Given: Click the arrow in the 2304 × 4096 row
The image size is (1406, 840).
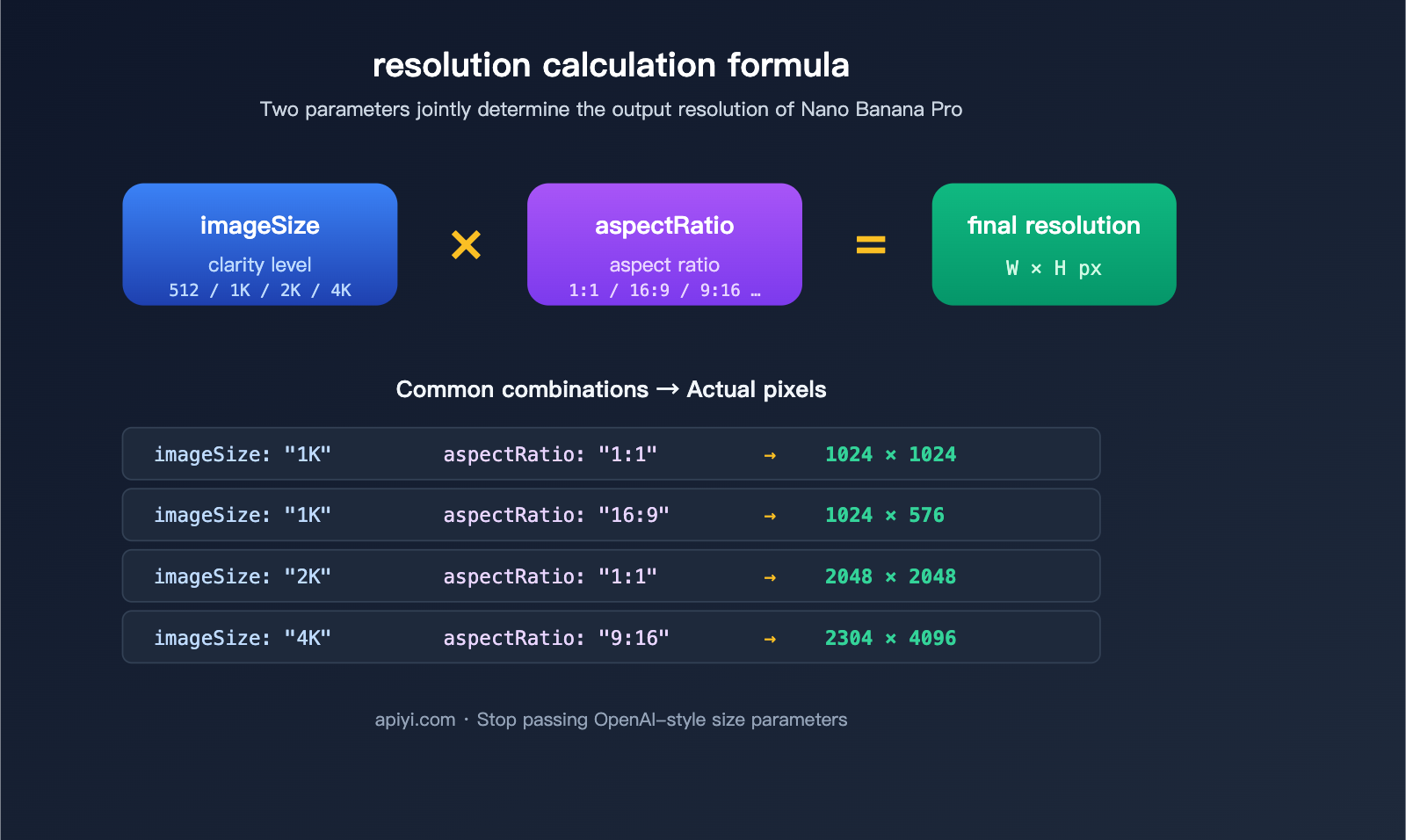Looking at the screenshot, I should [x=770, y=639].
